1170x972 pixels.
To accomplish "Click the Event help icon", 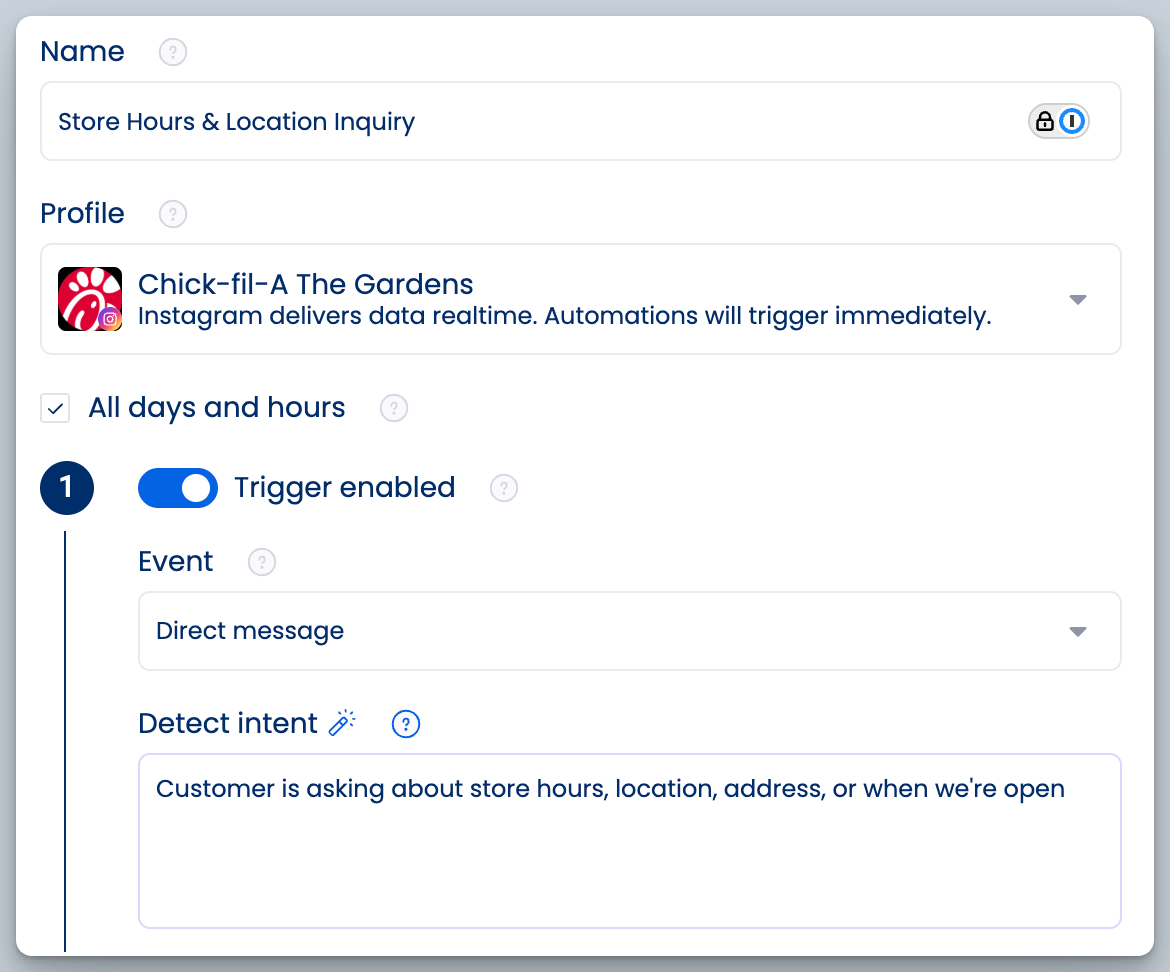I will click(x=261, y=562).
